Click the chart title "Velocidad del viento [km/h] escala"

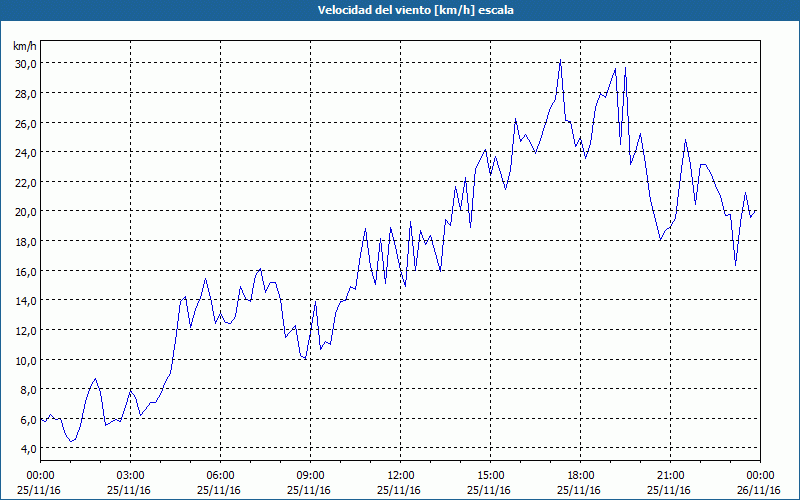[x=415, y=10]
